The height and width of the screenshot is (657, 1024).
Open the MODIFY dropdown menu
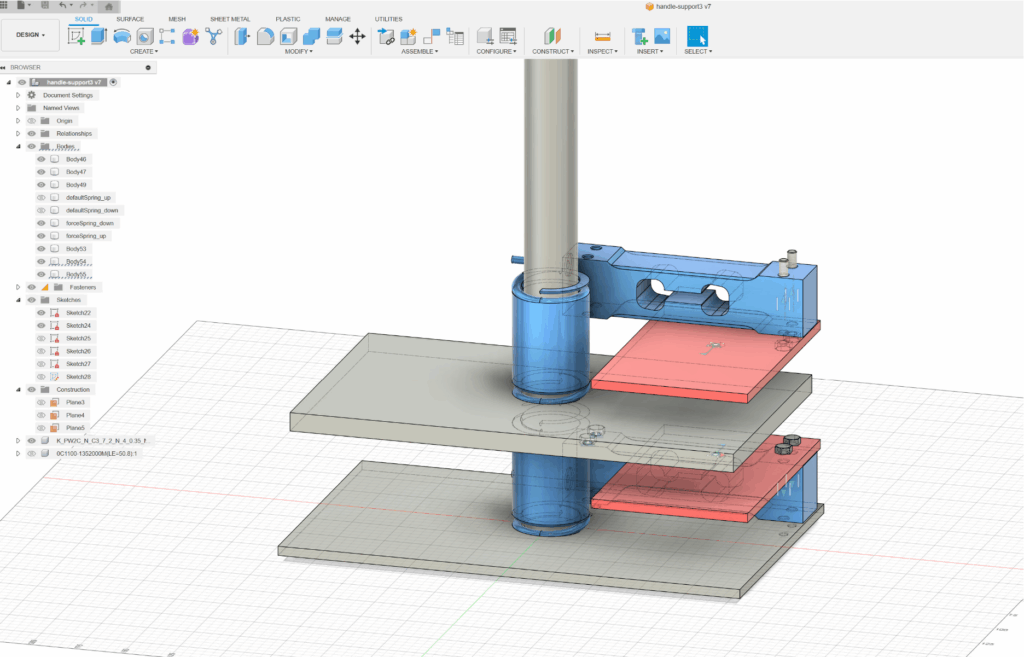click(x=298, y=51)
